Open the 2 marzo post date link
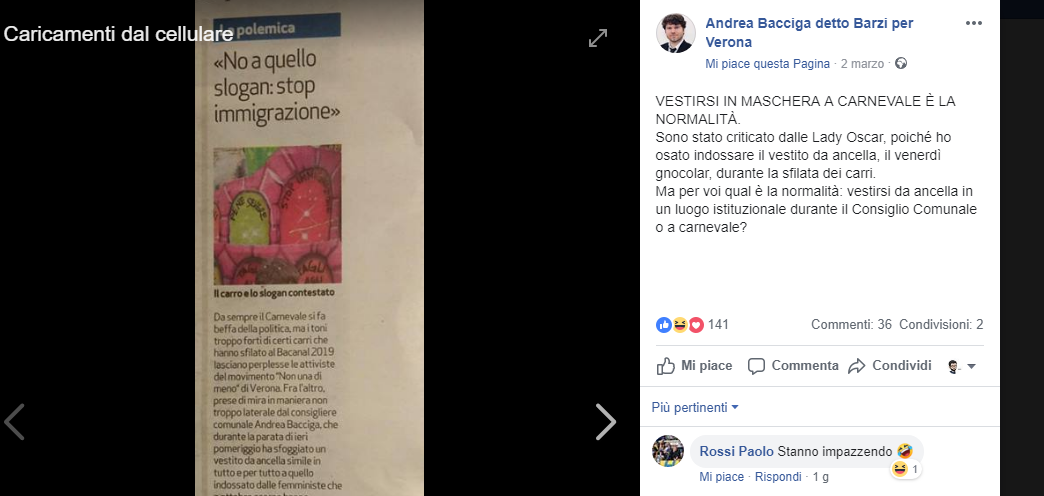This screenshot has width=1044, height=496. (x=862, y=64)
